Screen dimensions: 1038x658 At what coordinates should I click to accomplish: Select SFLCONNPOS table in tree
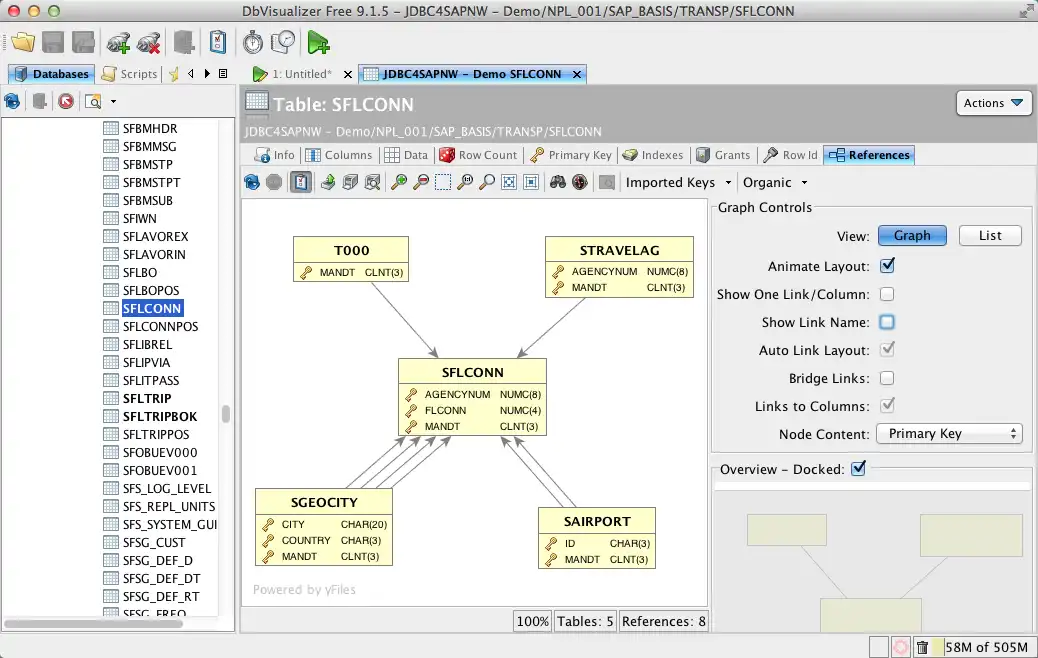click(160, 326)
